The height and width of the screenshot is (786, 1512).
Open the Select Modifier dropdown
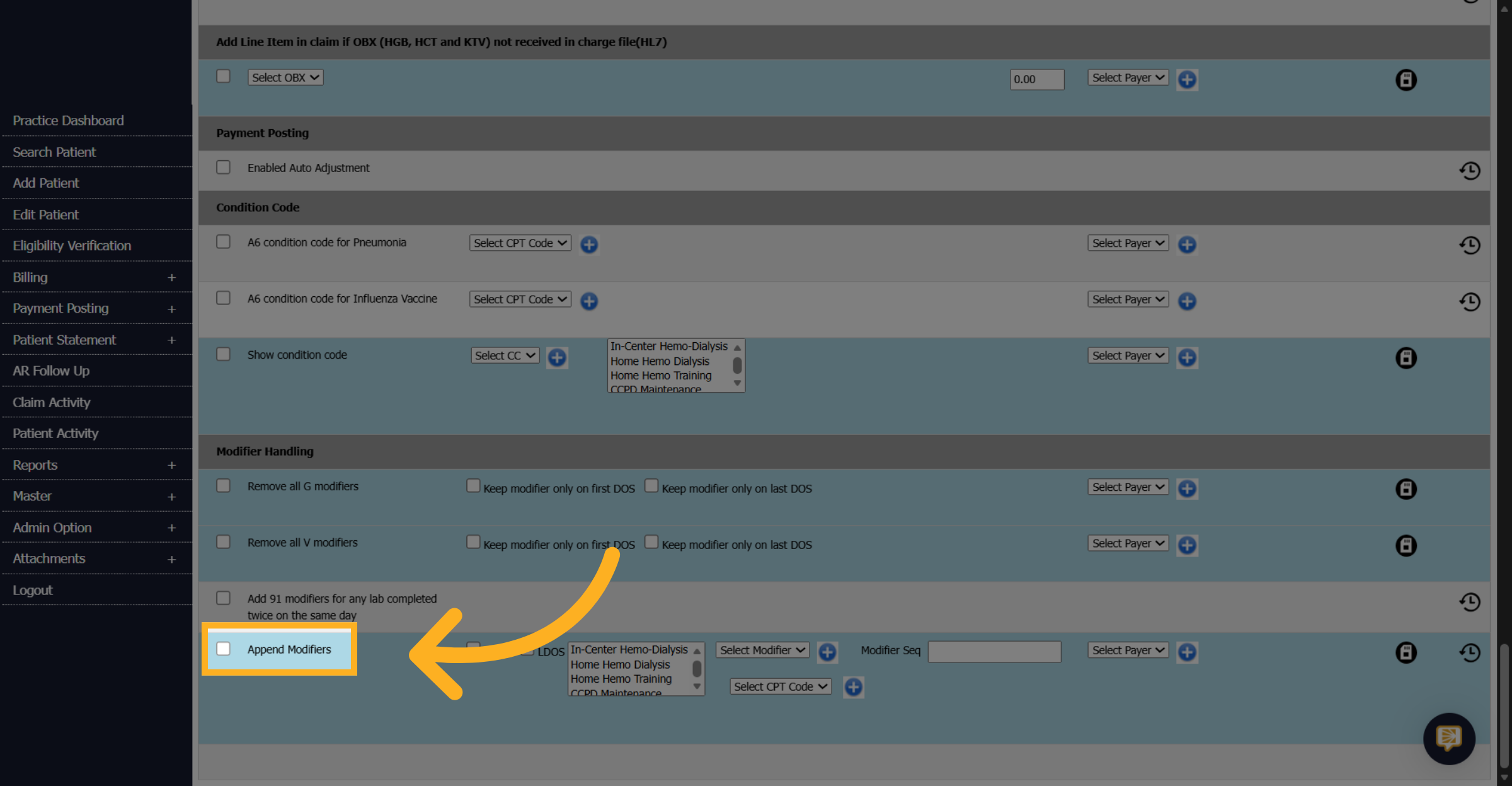click(762, 650)
